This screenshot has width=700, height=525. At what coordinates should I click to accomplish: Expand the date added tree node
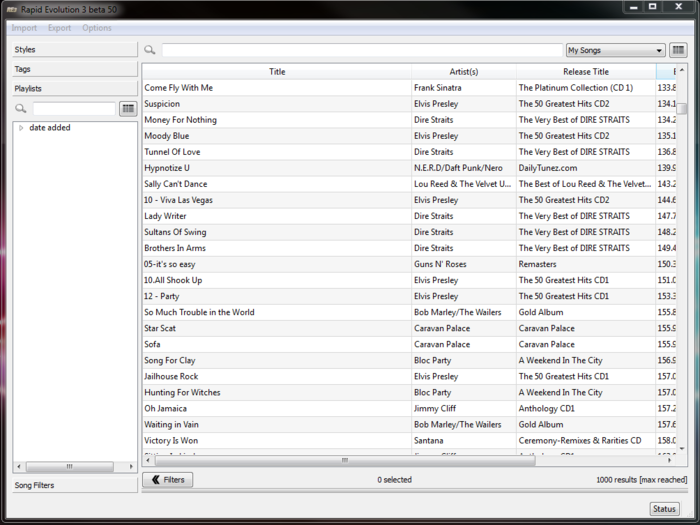21,128
